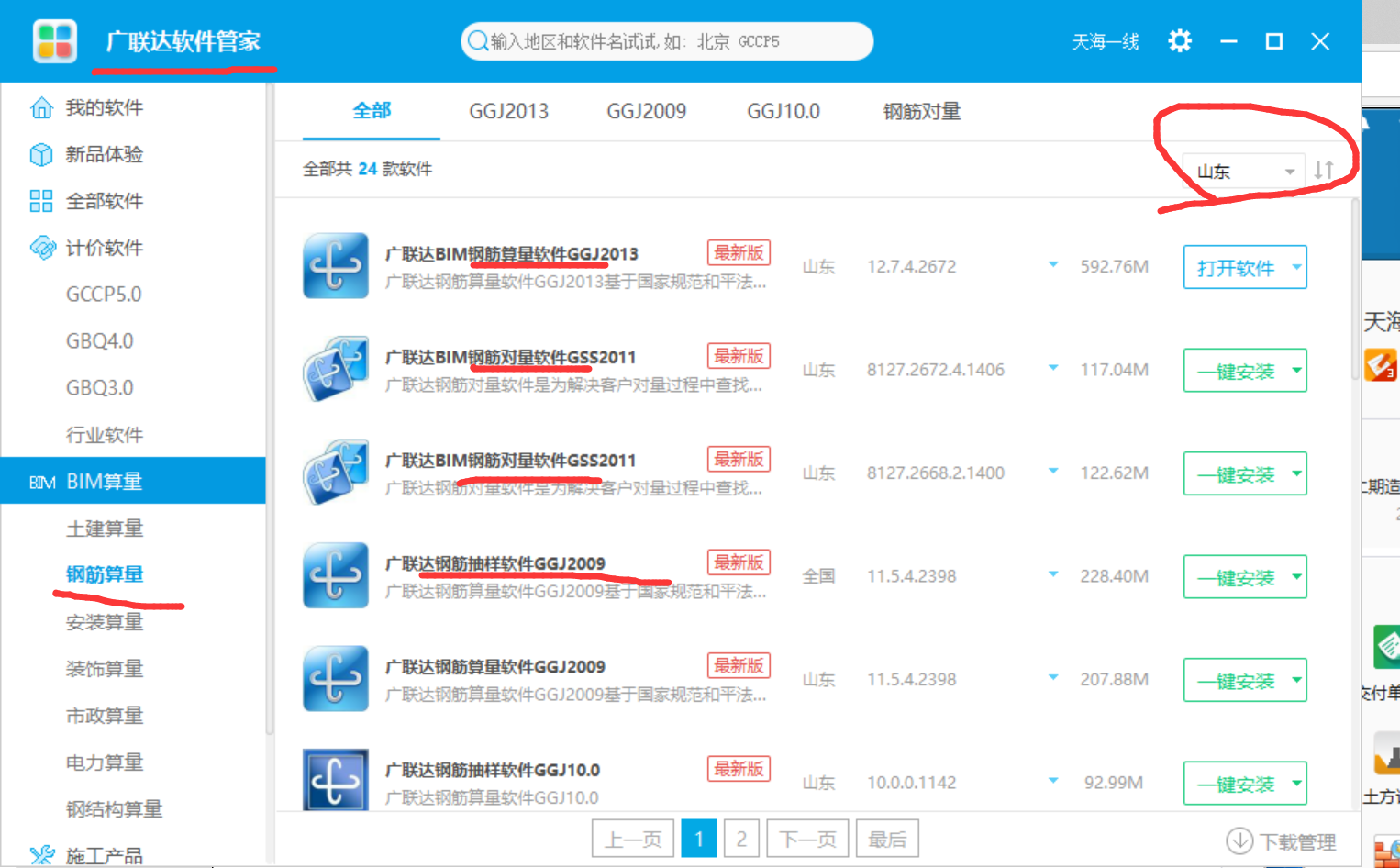This screenshot has height=868, width=1400.
Task: Select 安装算量 in the sidebar
Action: coord(105,622)
